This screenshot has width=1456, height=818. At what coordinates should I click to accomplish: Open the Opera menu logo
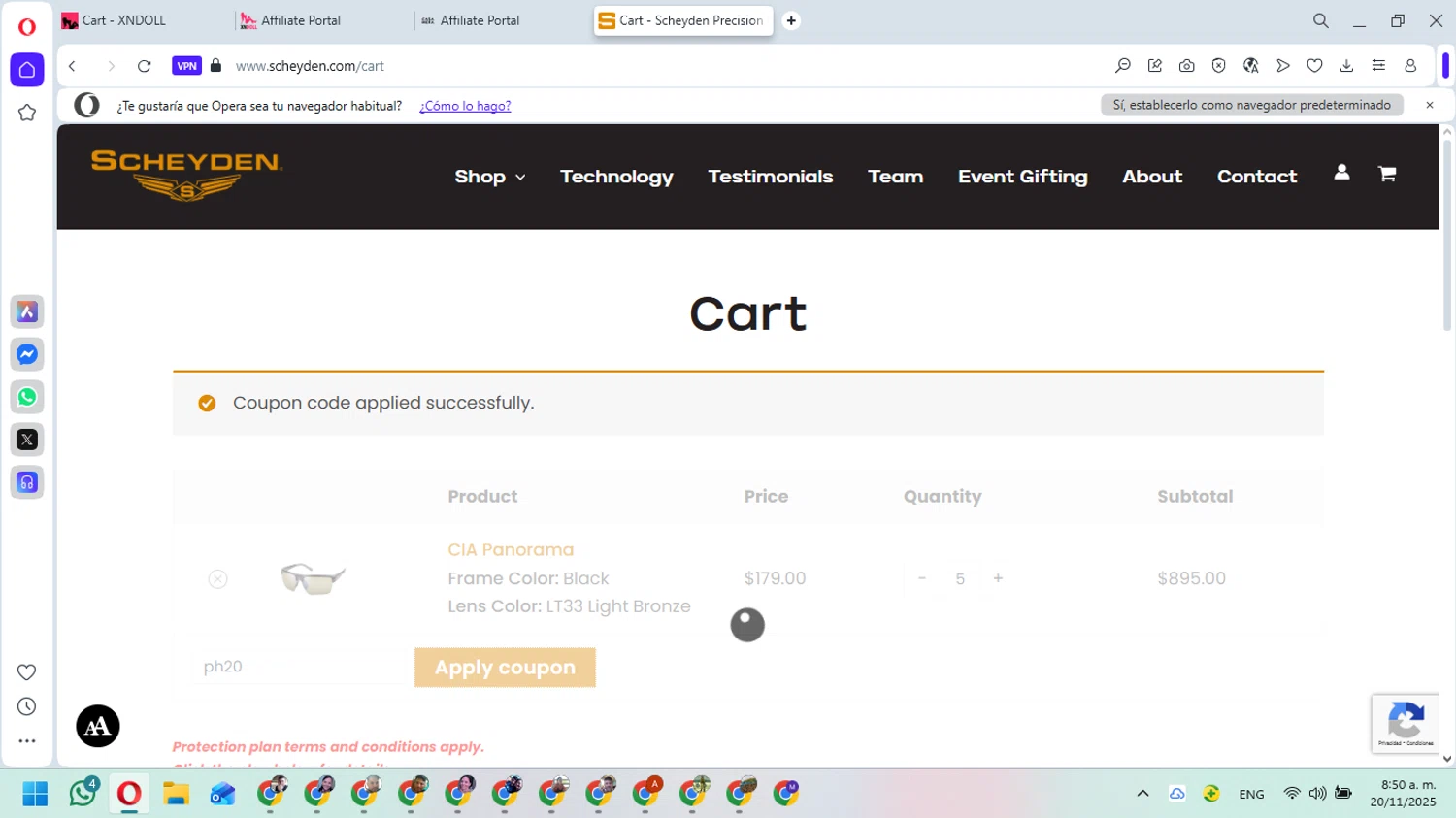[x=27, y=26]
